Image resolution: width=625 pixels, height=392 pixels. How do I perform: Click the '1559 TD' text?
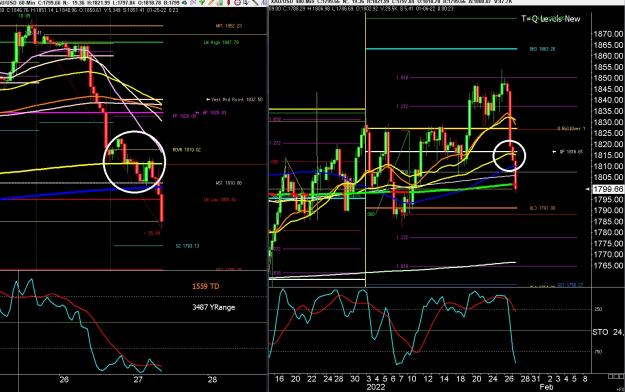tap(206, 286)
